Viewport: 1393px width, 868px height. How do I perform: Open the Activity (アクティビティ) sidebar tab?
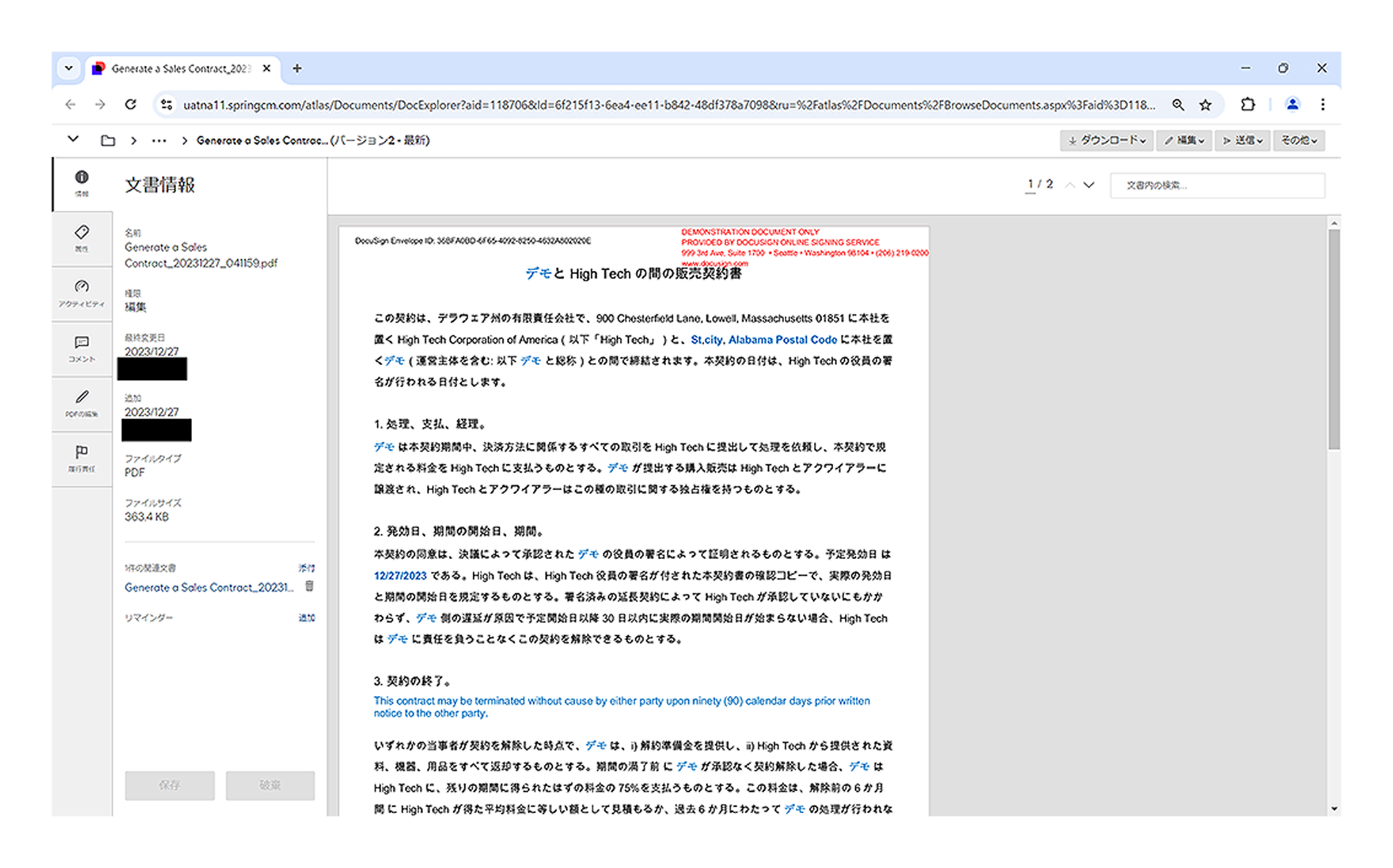[x=82, y=293]
